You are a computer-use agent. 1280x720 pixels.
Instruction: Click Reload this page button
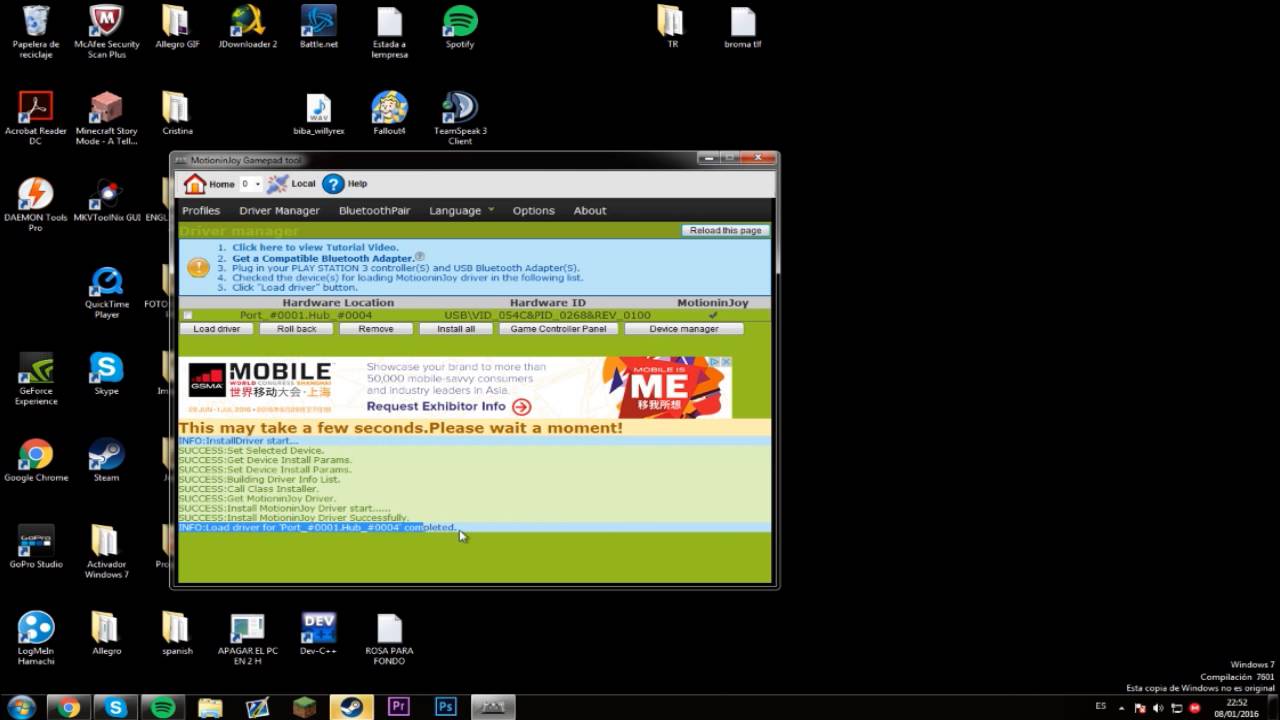pos(726,230)
